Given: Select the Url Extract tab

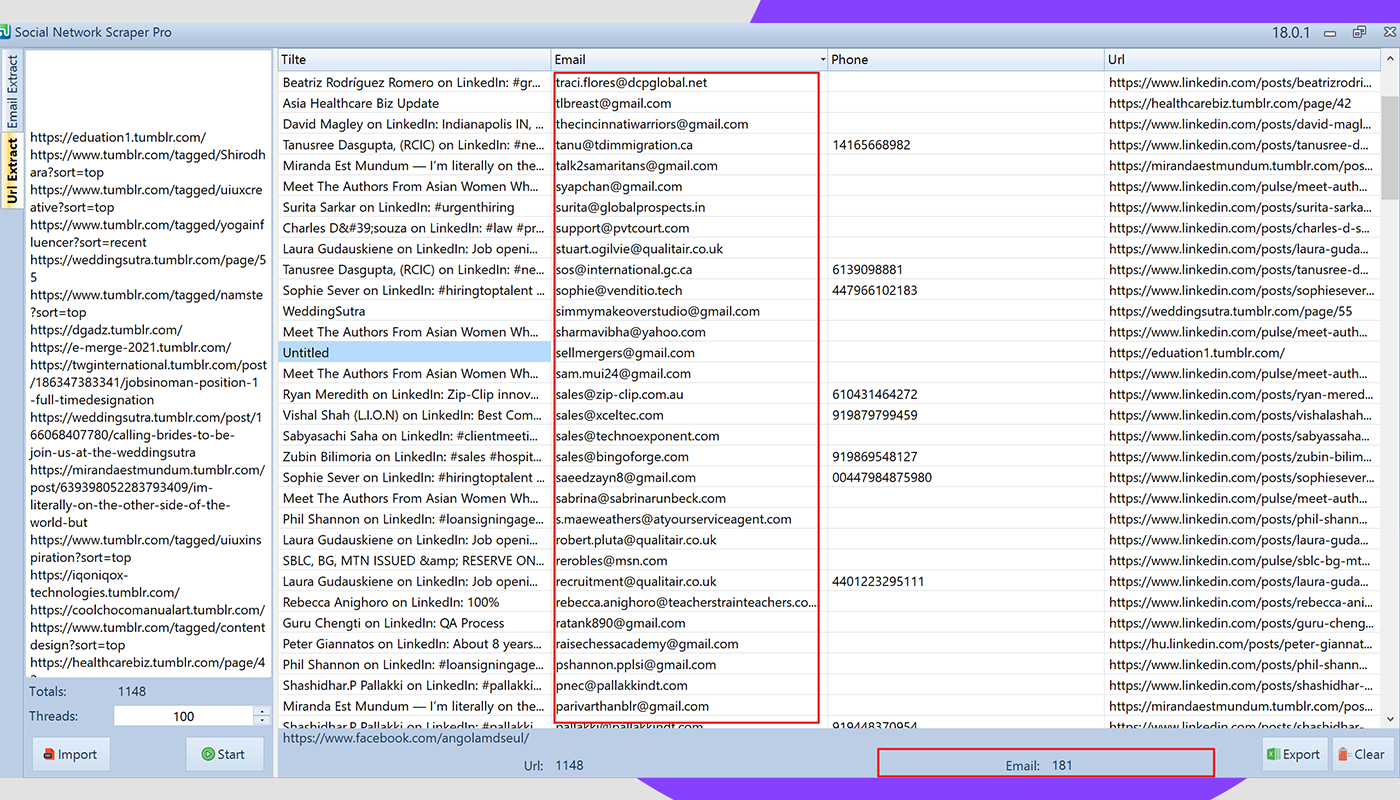Looking at the screenshot, I should coord(13,171).
